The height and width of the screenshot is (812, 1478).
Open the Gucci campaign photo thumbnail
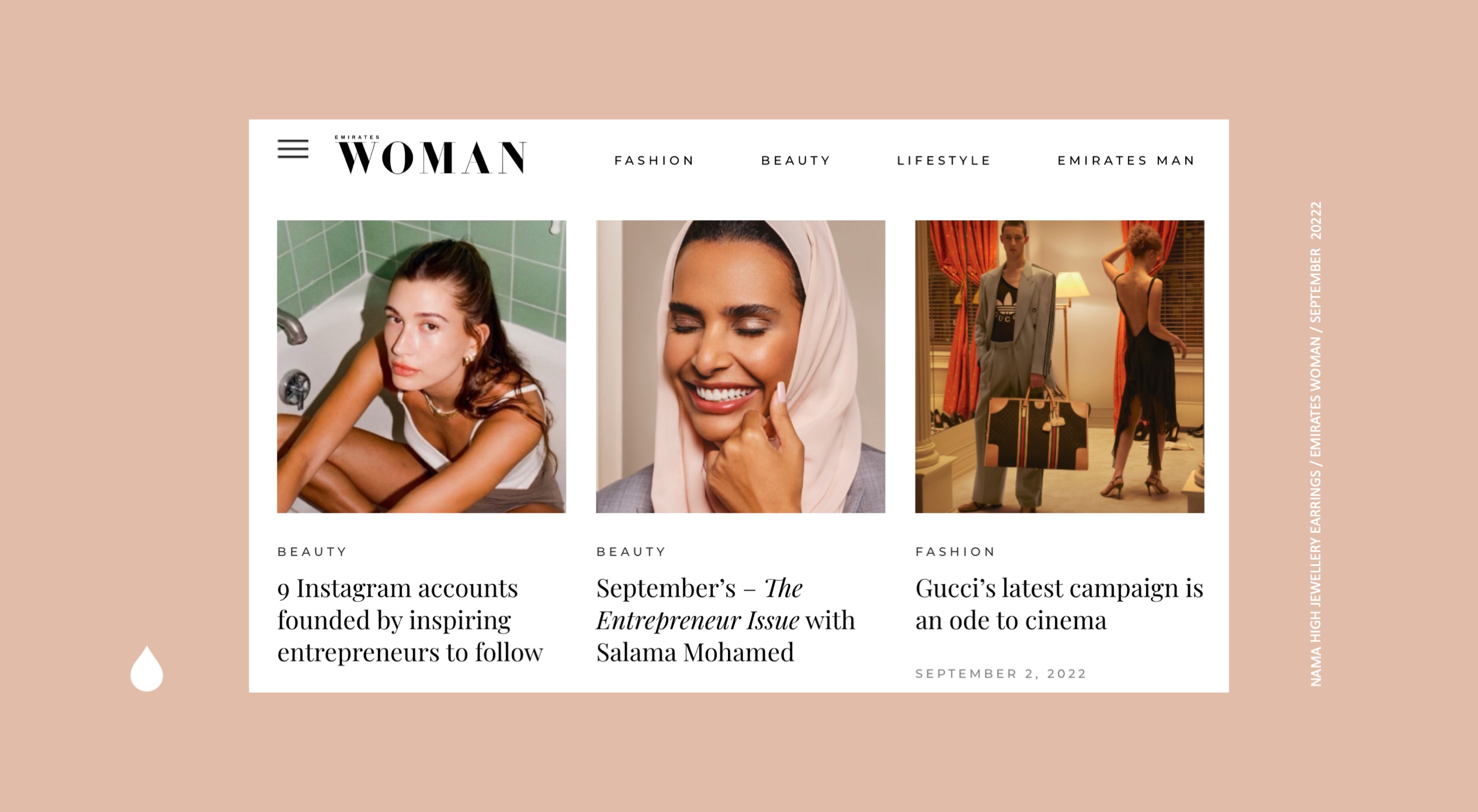pyautogui.click(x=1059, y=366)
